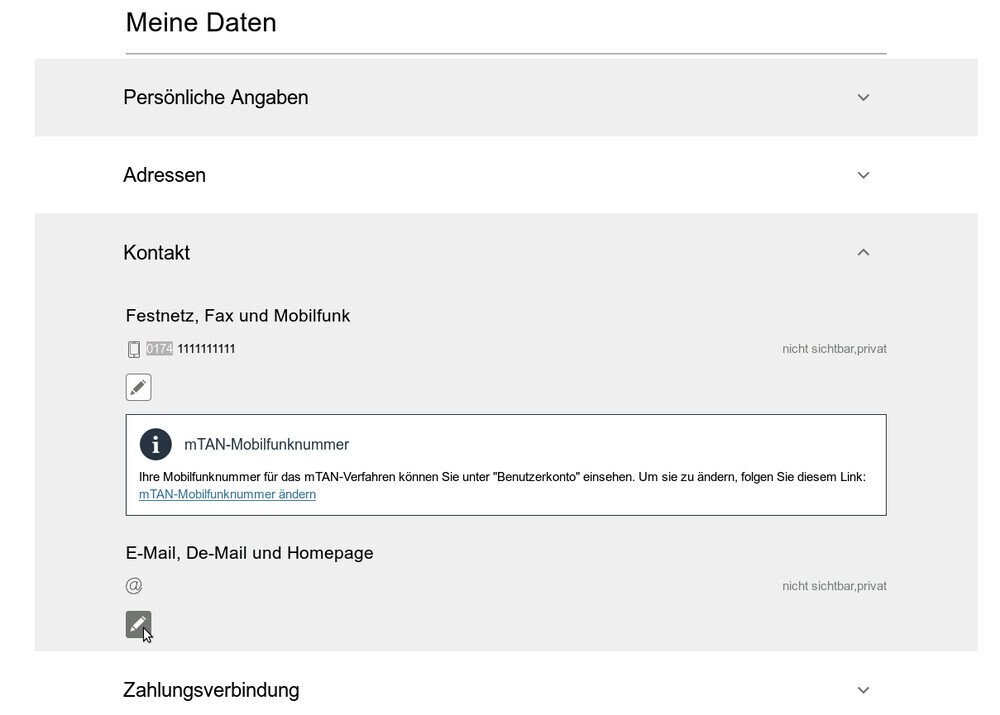Image resolution: width=1000 pixels, height=715 pixels.
Task: Click the highlighted 0174 phone prefix
Action: coord(159,349)
